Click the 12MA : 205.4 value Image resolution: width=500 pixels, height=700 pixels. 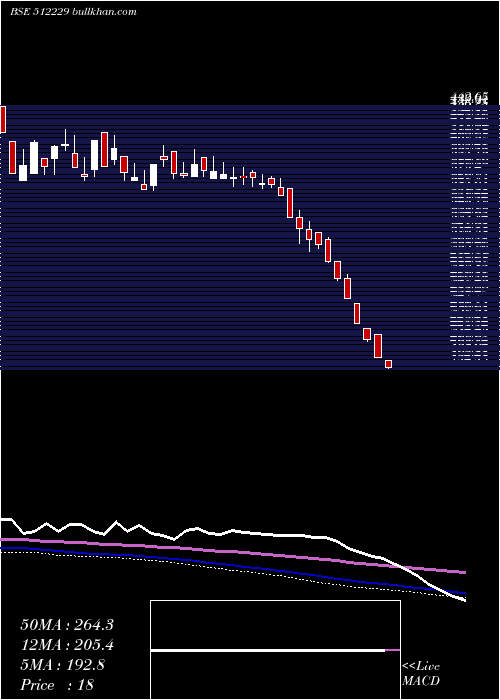click(67, 645)
